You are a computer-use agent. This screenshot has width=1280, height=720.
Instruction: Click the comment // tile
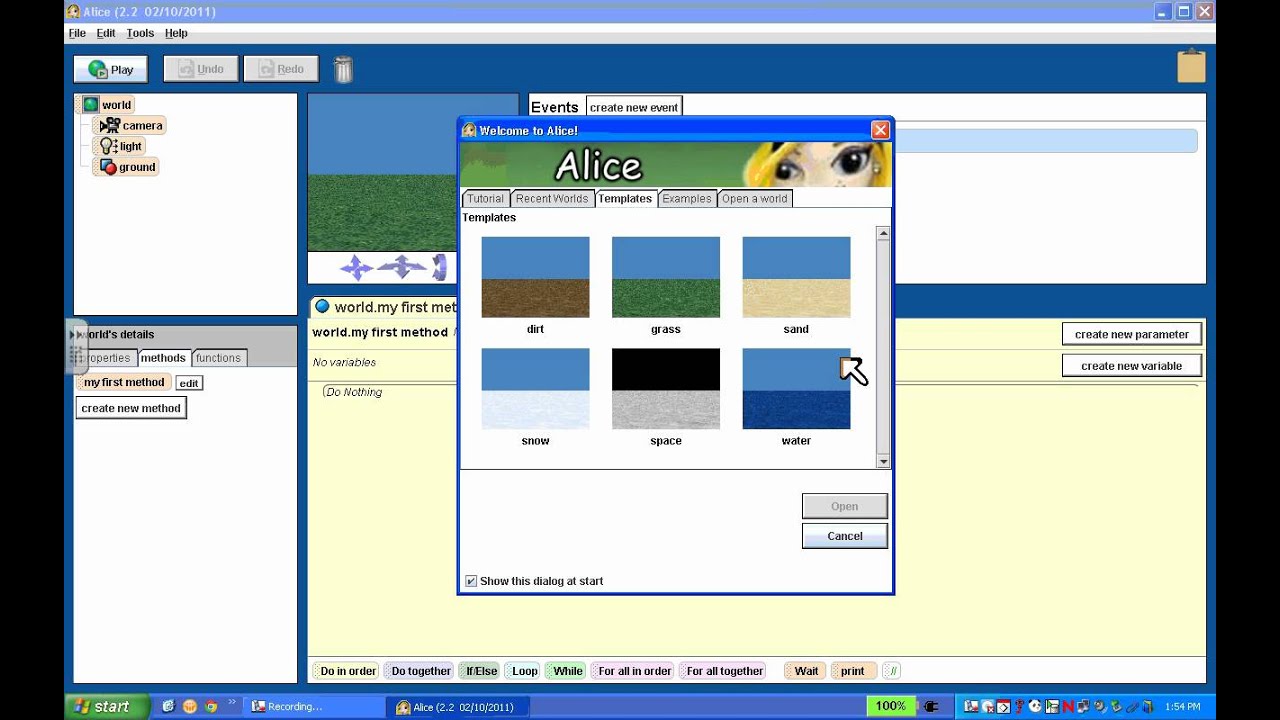[x=893, y=671]
